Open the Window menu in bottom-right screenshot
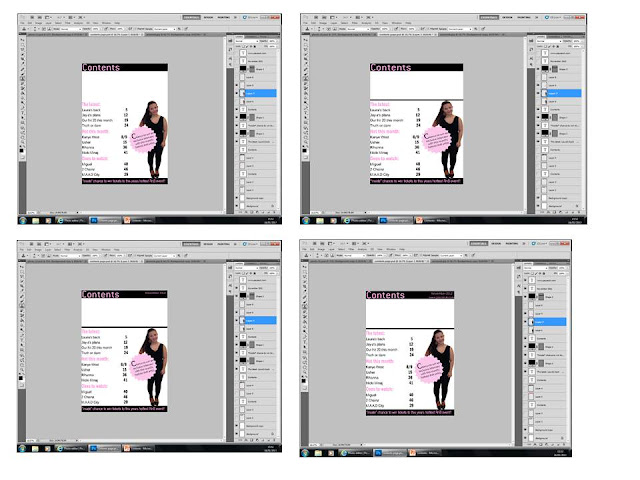The width and height of the screenshot is (640, 480). (x=391, y=249)
